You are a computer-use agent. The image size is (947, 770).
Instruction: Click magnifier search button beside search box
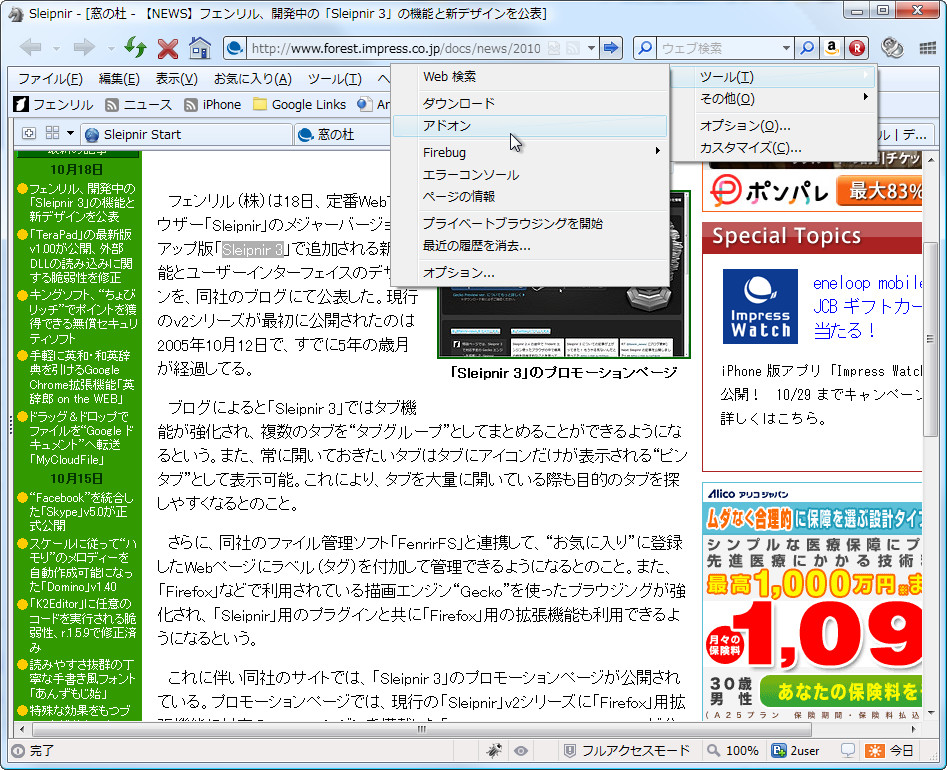806,48
